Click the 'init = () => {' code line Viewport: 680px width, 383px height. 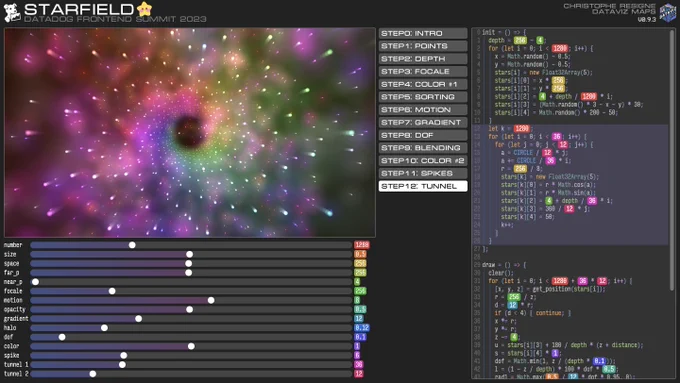pyautogui.click(x=504, y=32)
